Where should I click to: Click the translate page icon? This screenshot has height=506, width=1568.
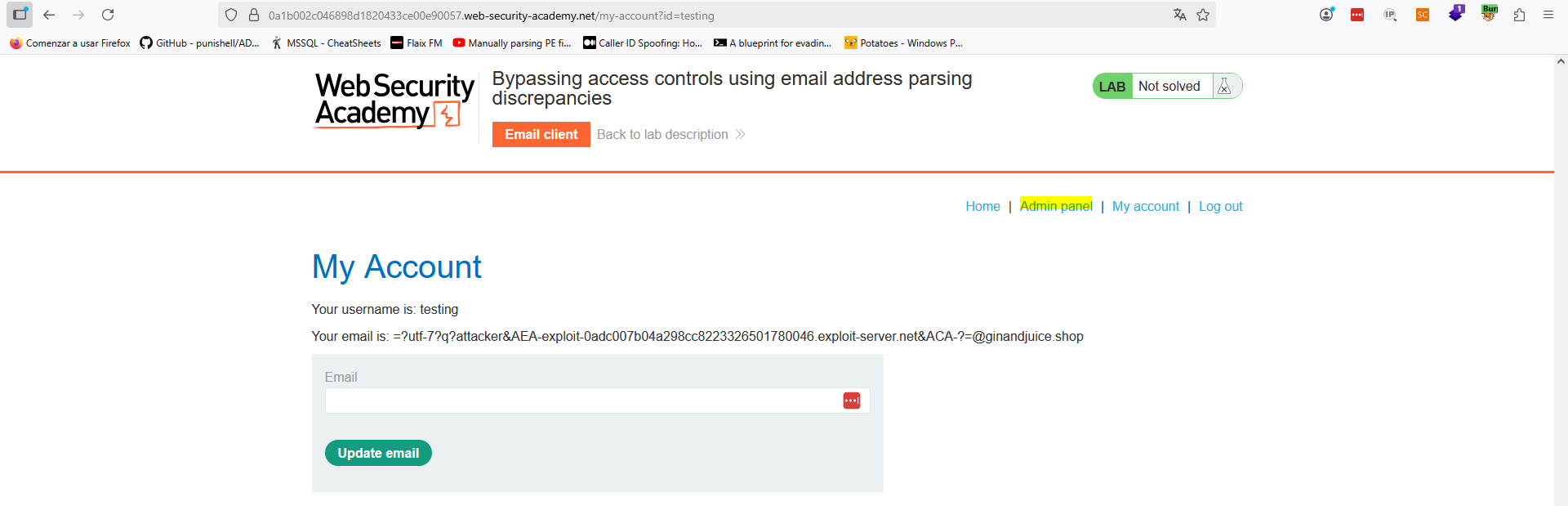pos(1179,15)
